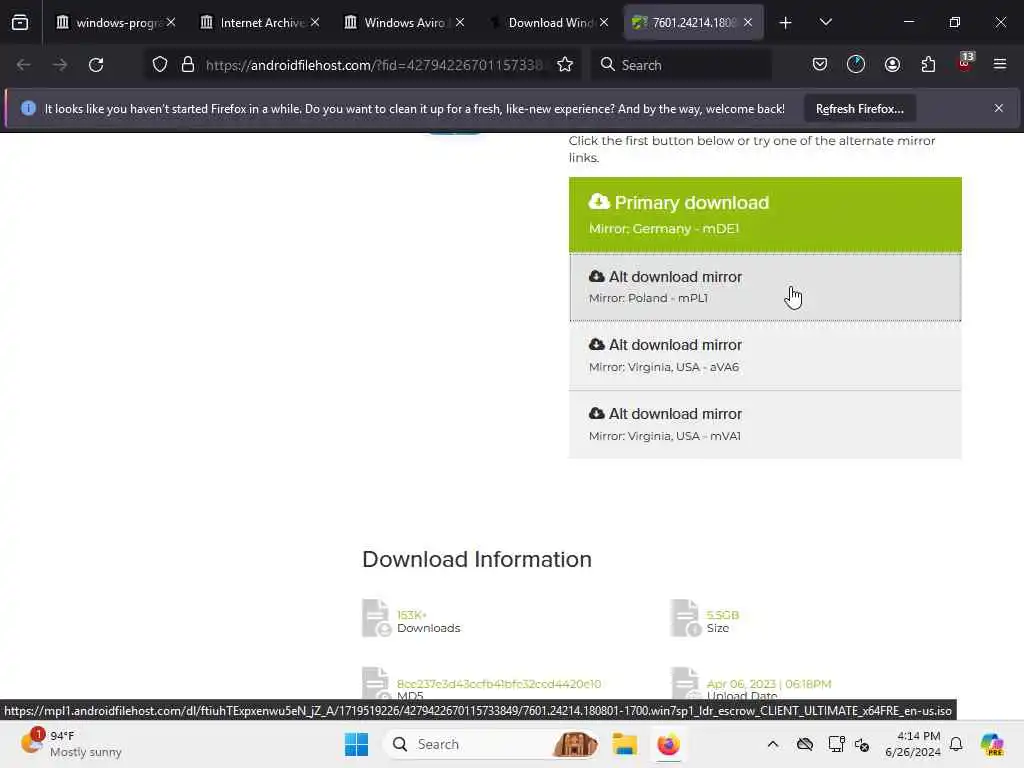Close the windows-progr… tab

click(x=171, y=23)
